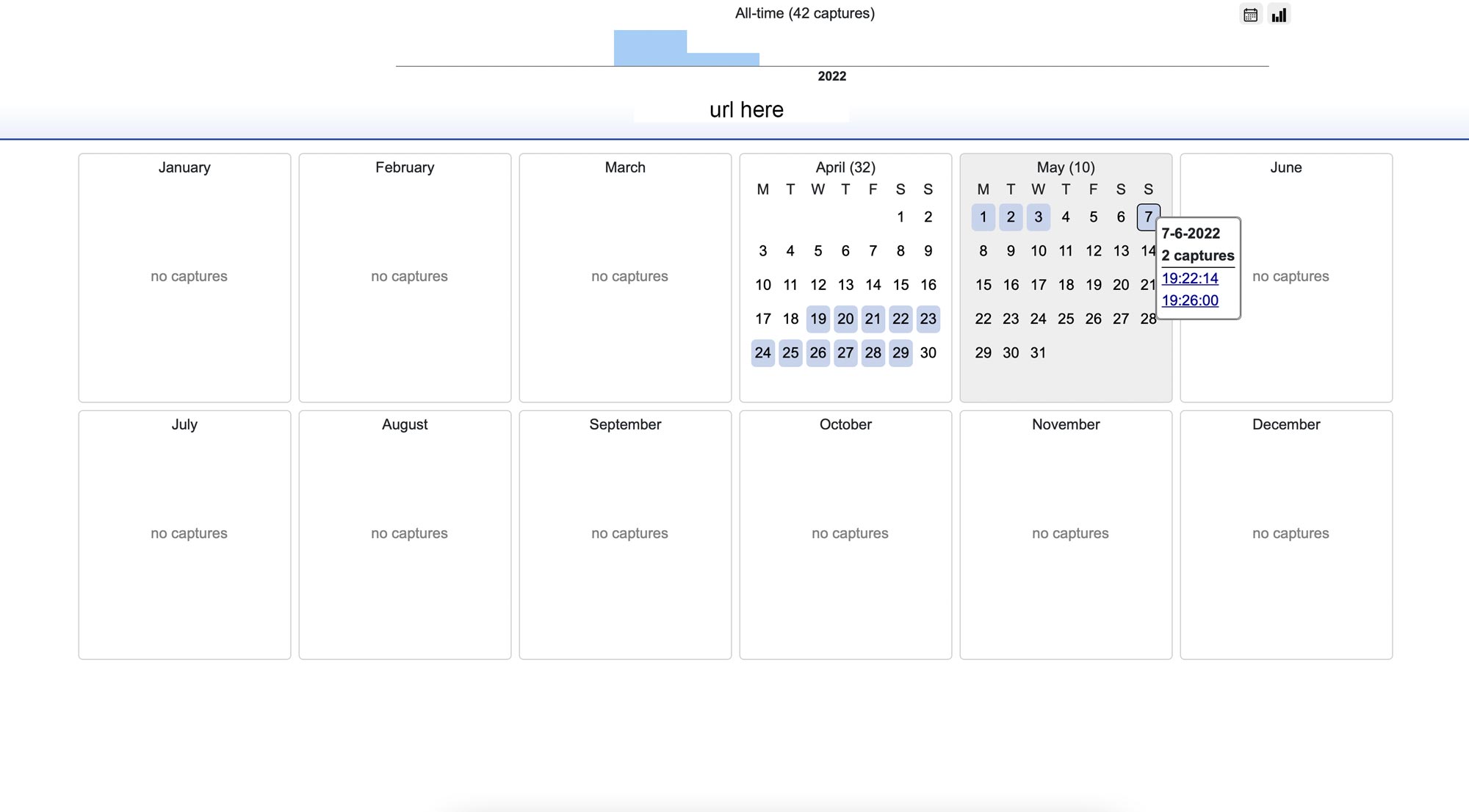Select the 2022 timeline bar

(649, 47)
